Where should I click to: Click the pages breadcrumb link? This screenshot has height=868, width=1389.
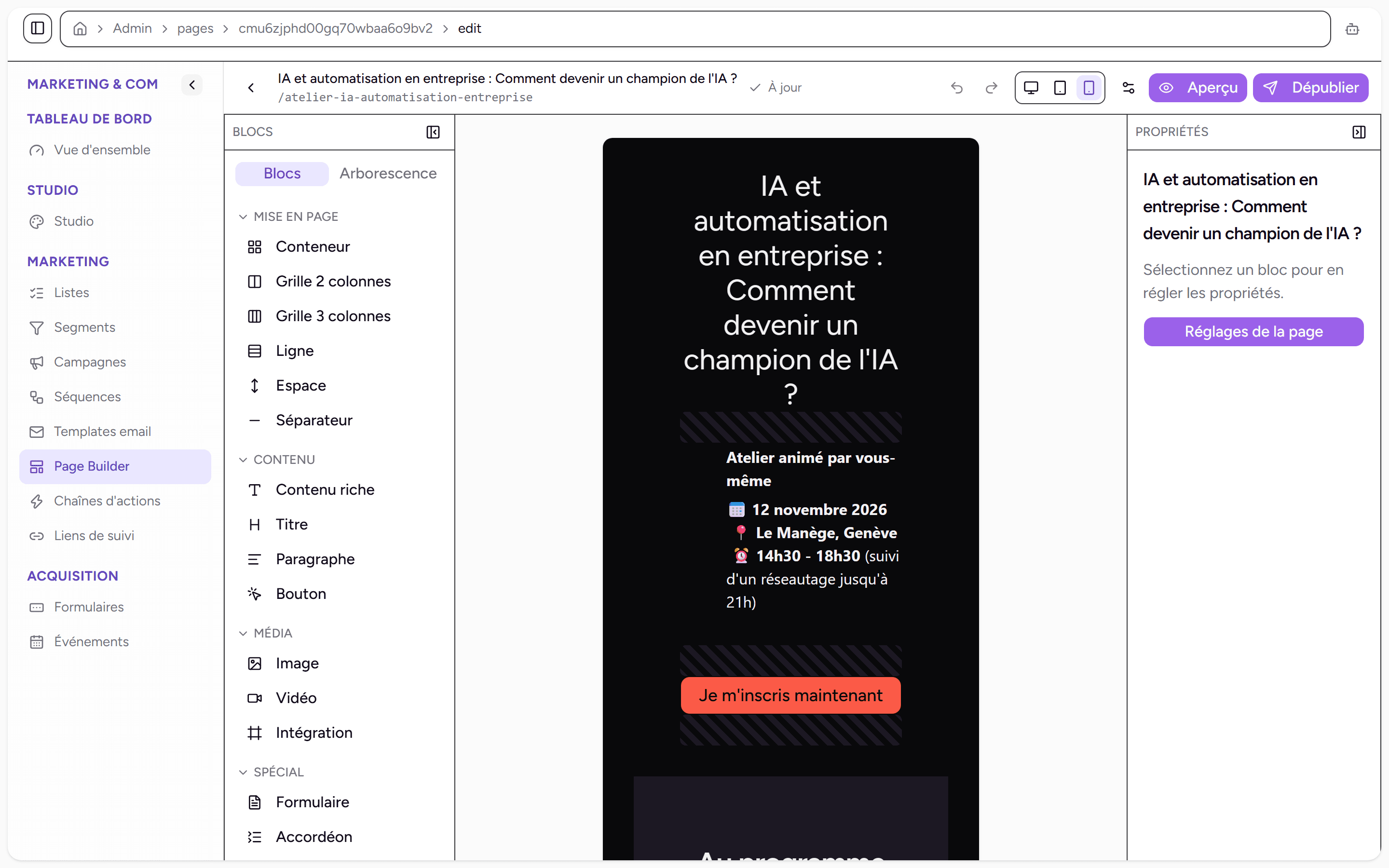[195, 29]
